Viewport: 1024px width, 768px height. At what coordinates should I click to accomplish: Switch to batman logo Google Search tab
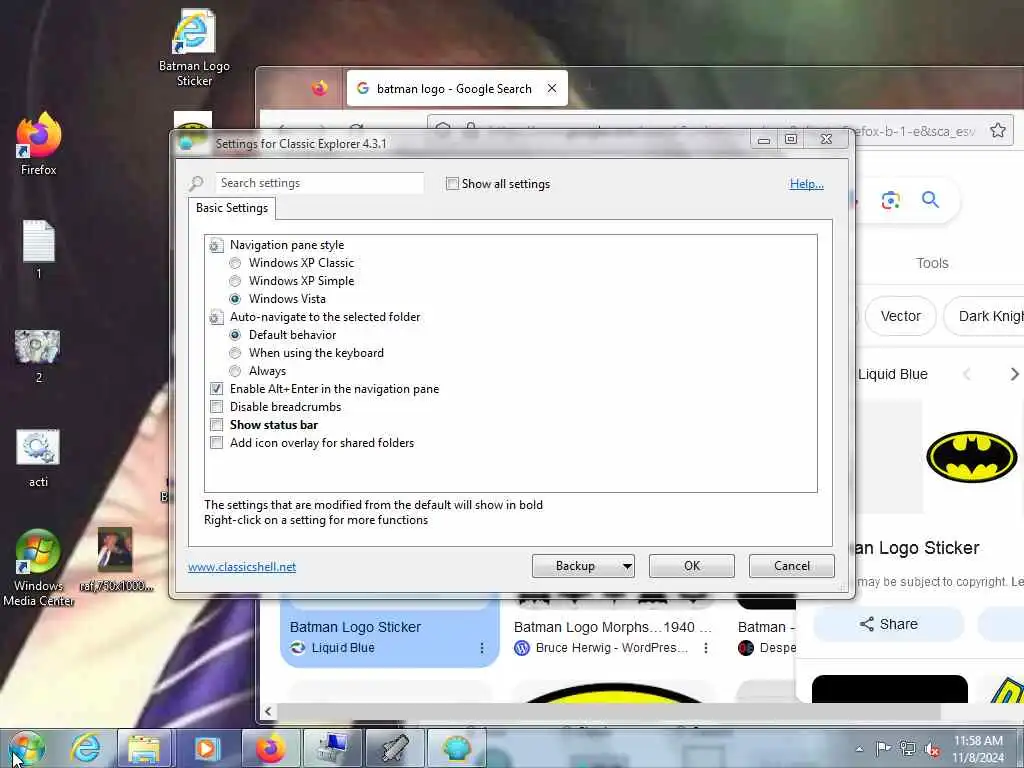coord(456,88)
